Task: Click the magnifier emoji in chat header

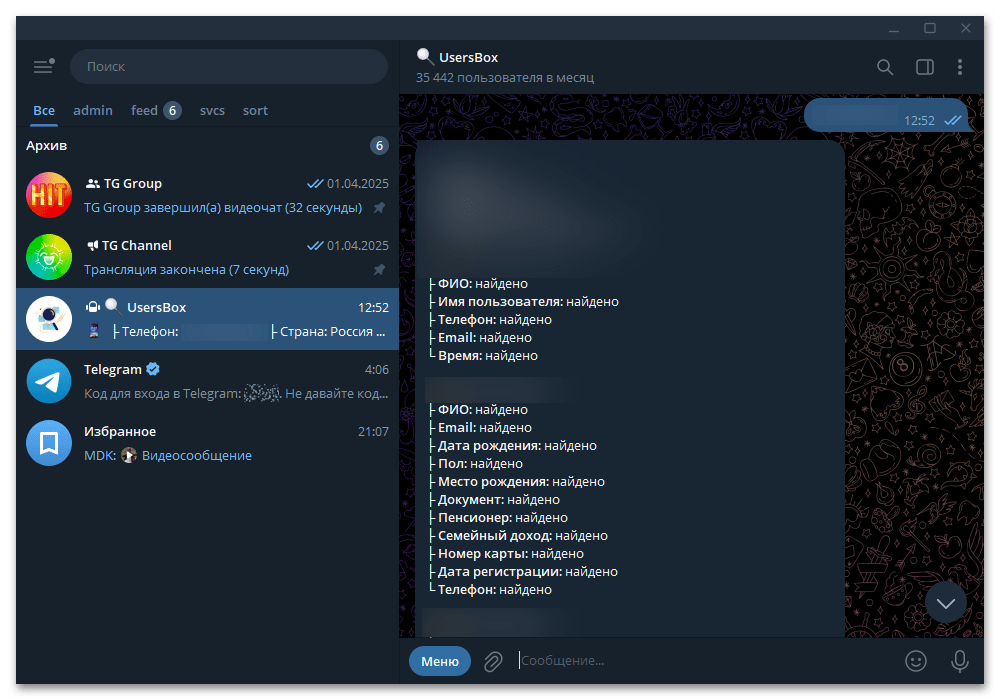Action: coord(425,56)
